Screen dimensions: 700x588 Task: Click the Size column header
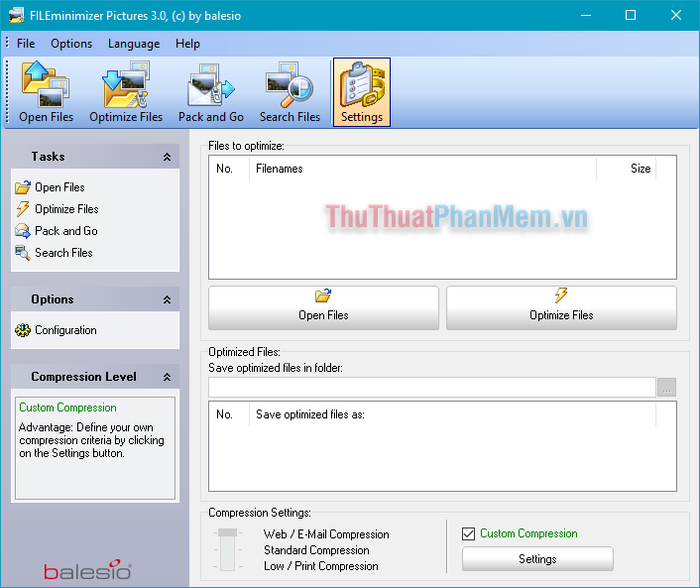pyautogui.click(x=626, y=169)
